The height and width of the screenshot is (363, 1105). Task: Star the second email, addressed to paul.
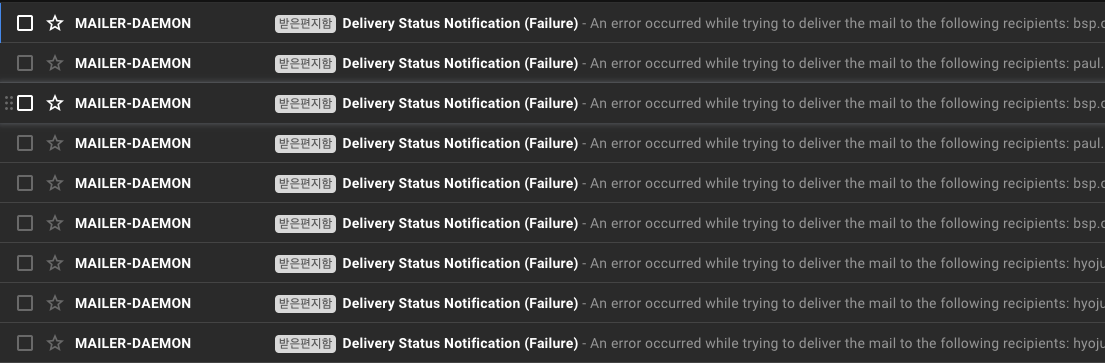pyautogui.click(x=55, y=63)
